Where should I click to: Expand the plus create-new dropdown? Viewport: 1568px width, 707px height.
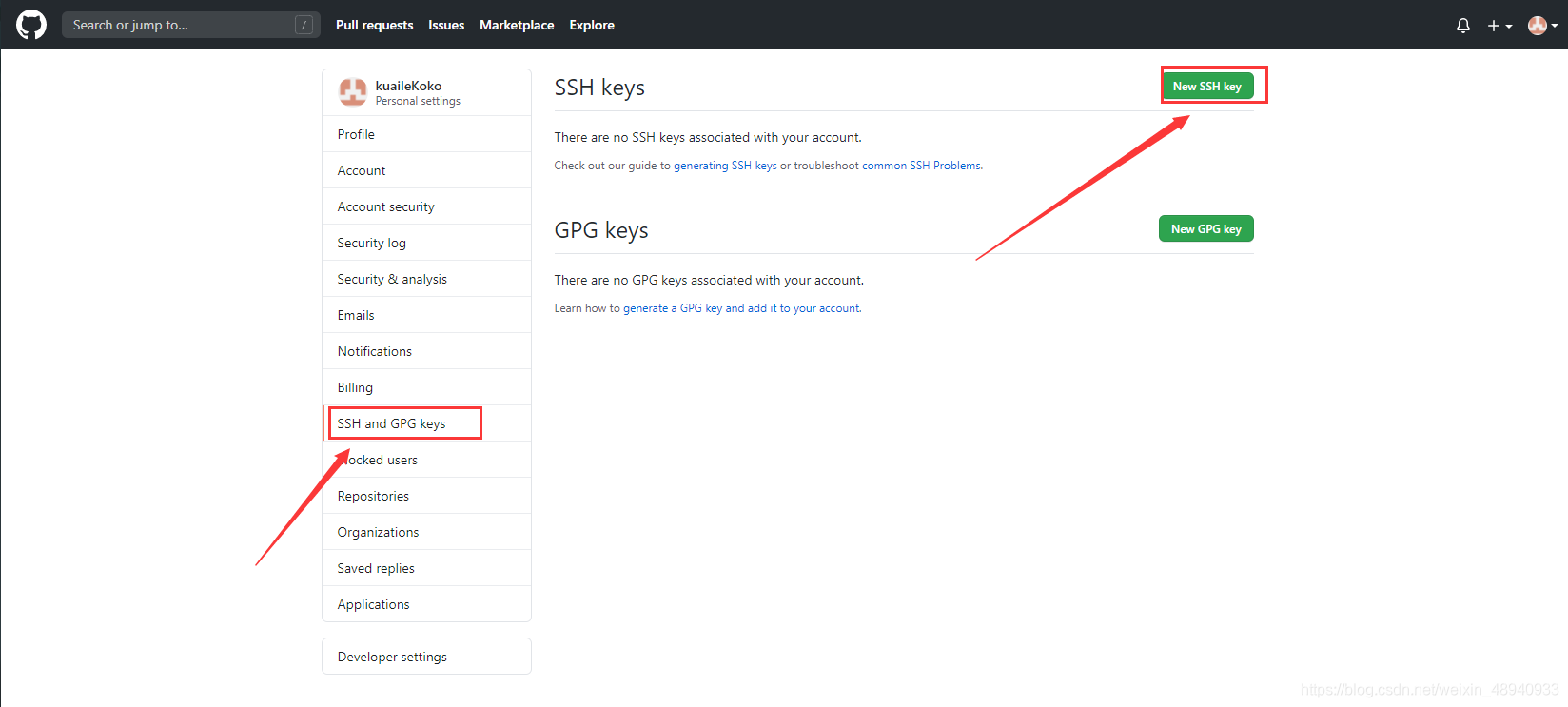point(1499,26)
